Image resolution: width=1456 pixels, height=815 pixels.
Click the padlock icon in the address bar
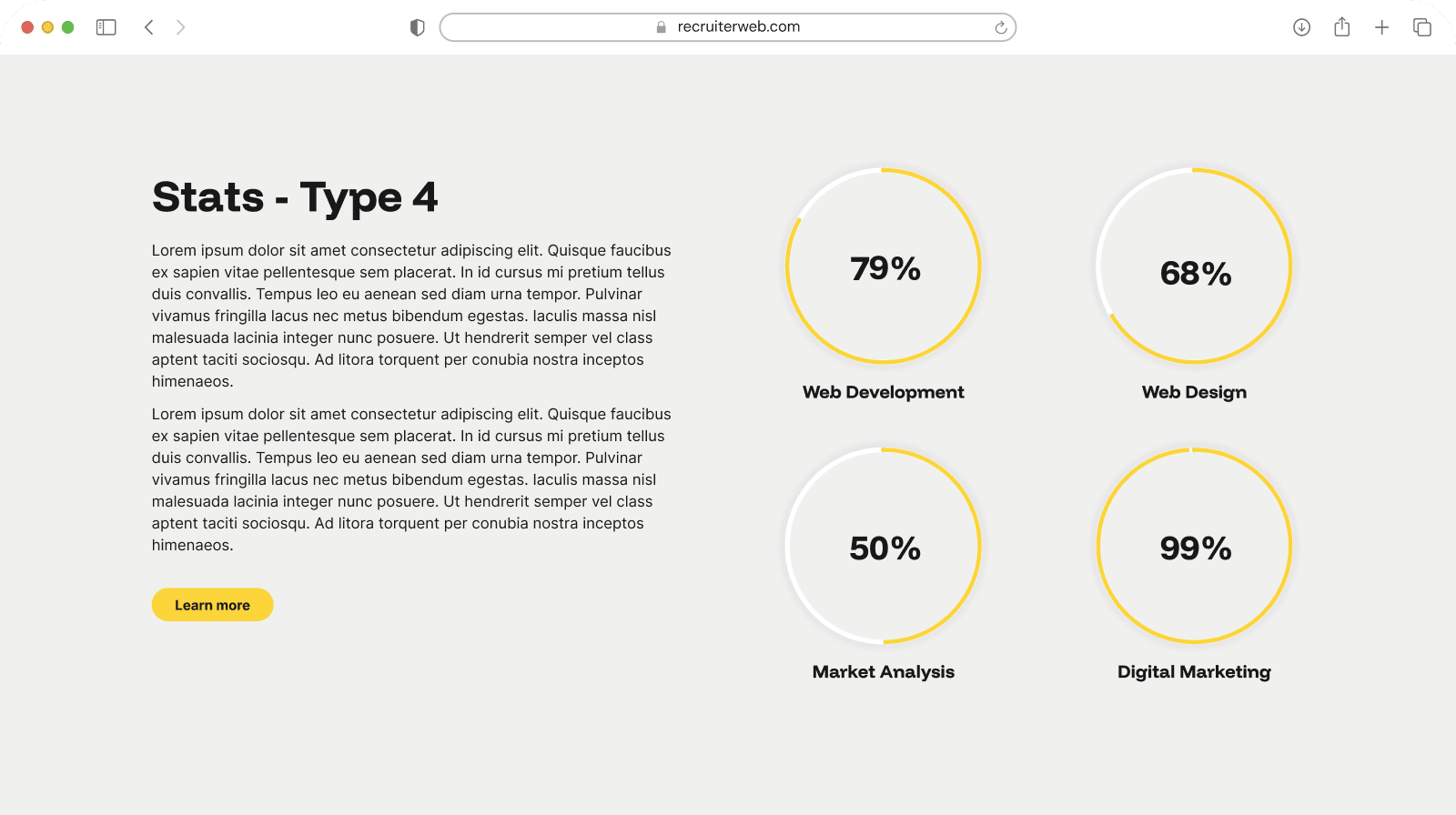[x=662, y=27]
